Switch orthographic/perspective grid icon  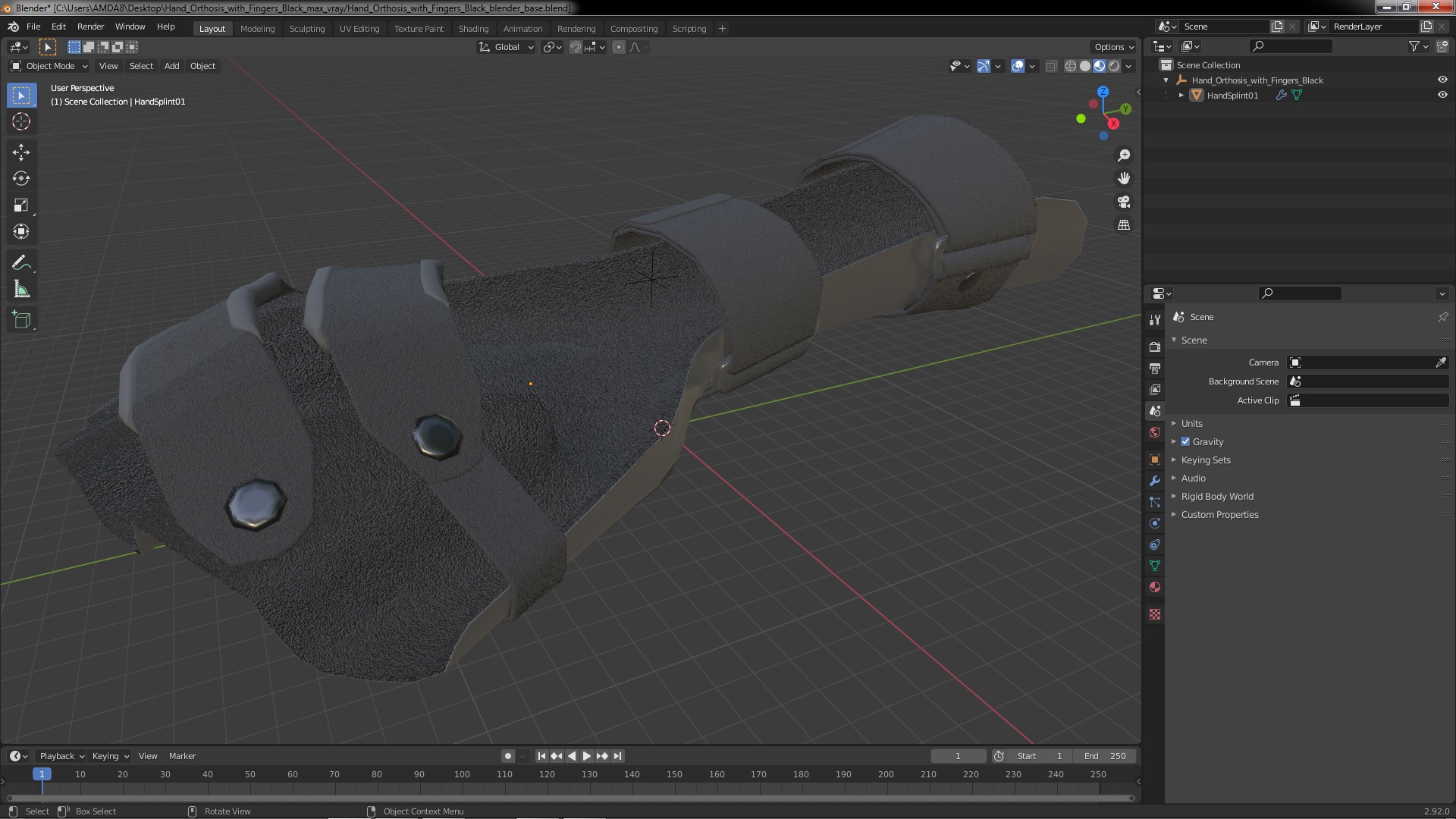(x=1124, y=225)
